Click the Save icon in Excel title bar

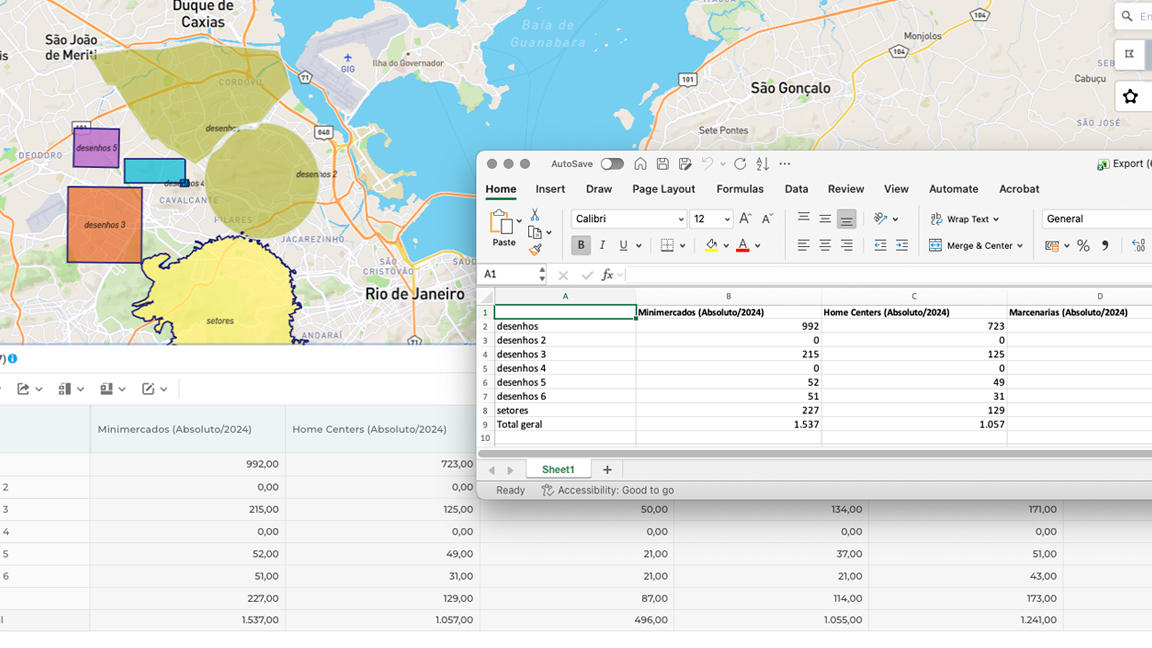point(663,164)
